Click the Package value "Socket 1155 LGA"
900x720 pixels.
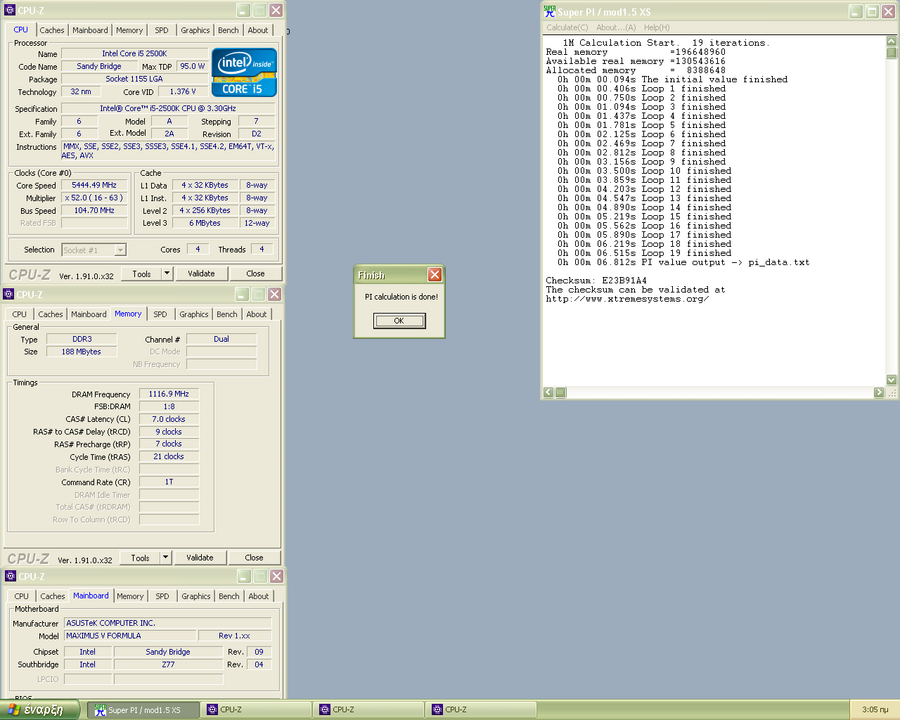click(134, 79)
